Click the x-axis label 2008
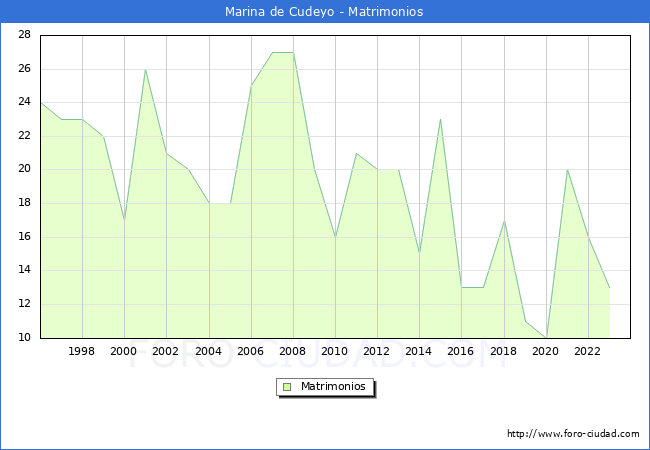Viewport: 650px width, 450px height. point(293,351)
